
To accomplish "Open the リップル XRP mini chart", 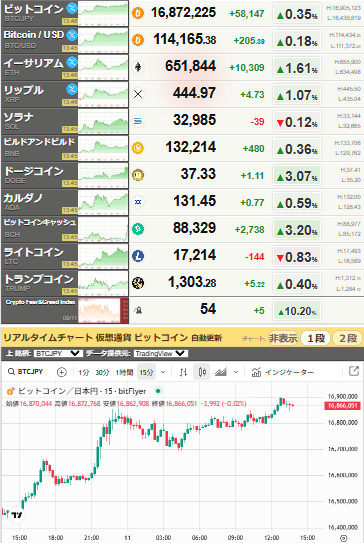I will (103, 94).
